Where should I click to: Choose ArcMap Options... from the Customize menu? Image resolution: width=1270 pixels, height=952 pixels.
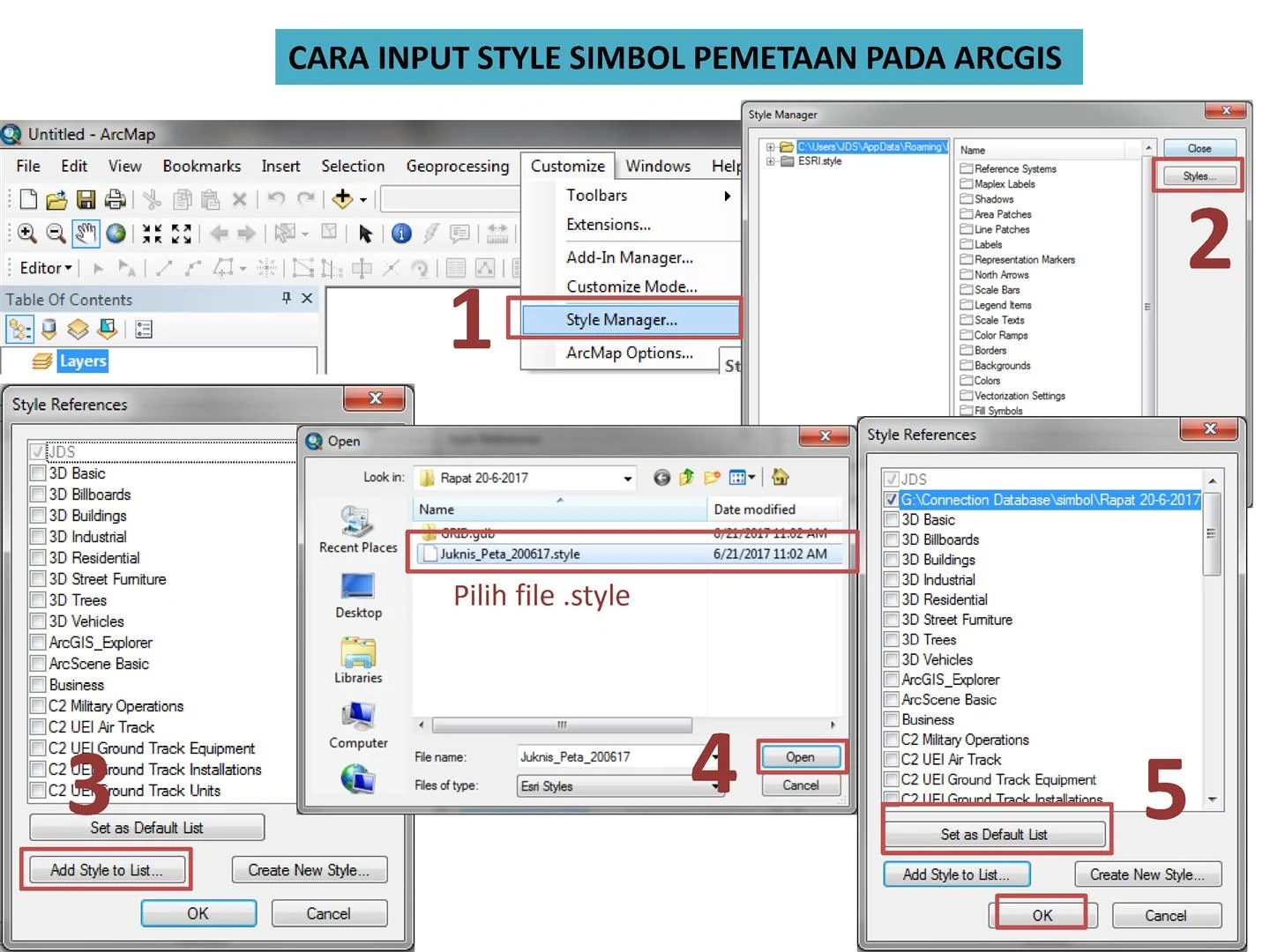point(630,353)
